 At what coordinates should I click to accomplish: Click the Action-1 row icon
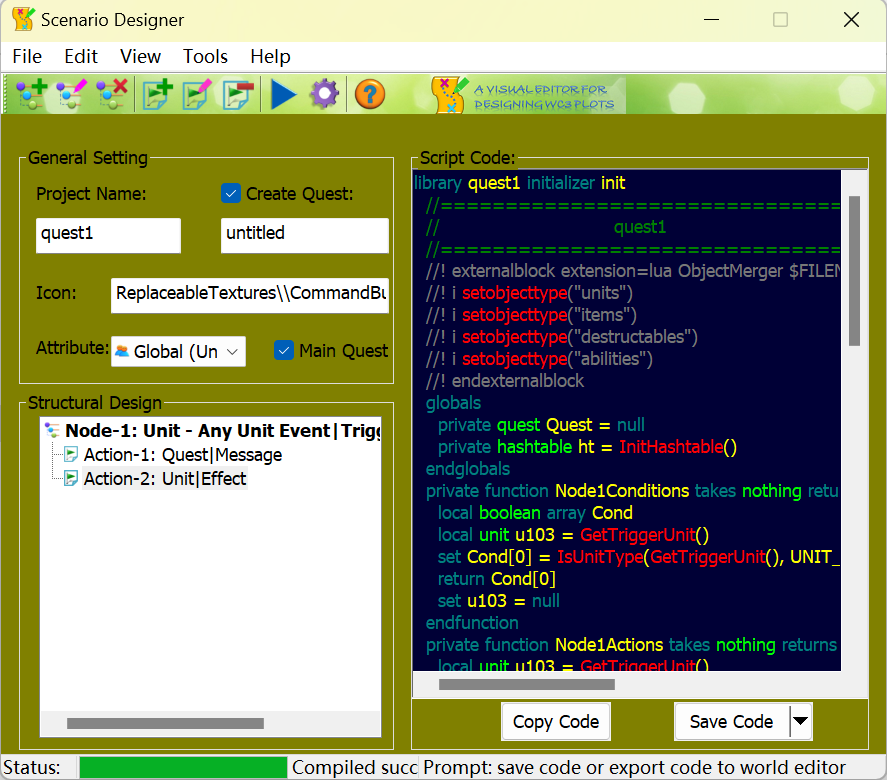[x=71, y=454]
